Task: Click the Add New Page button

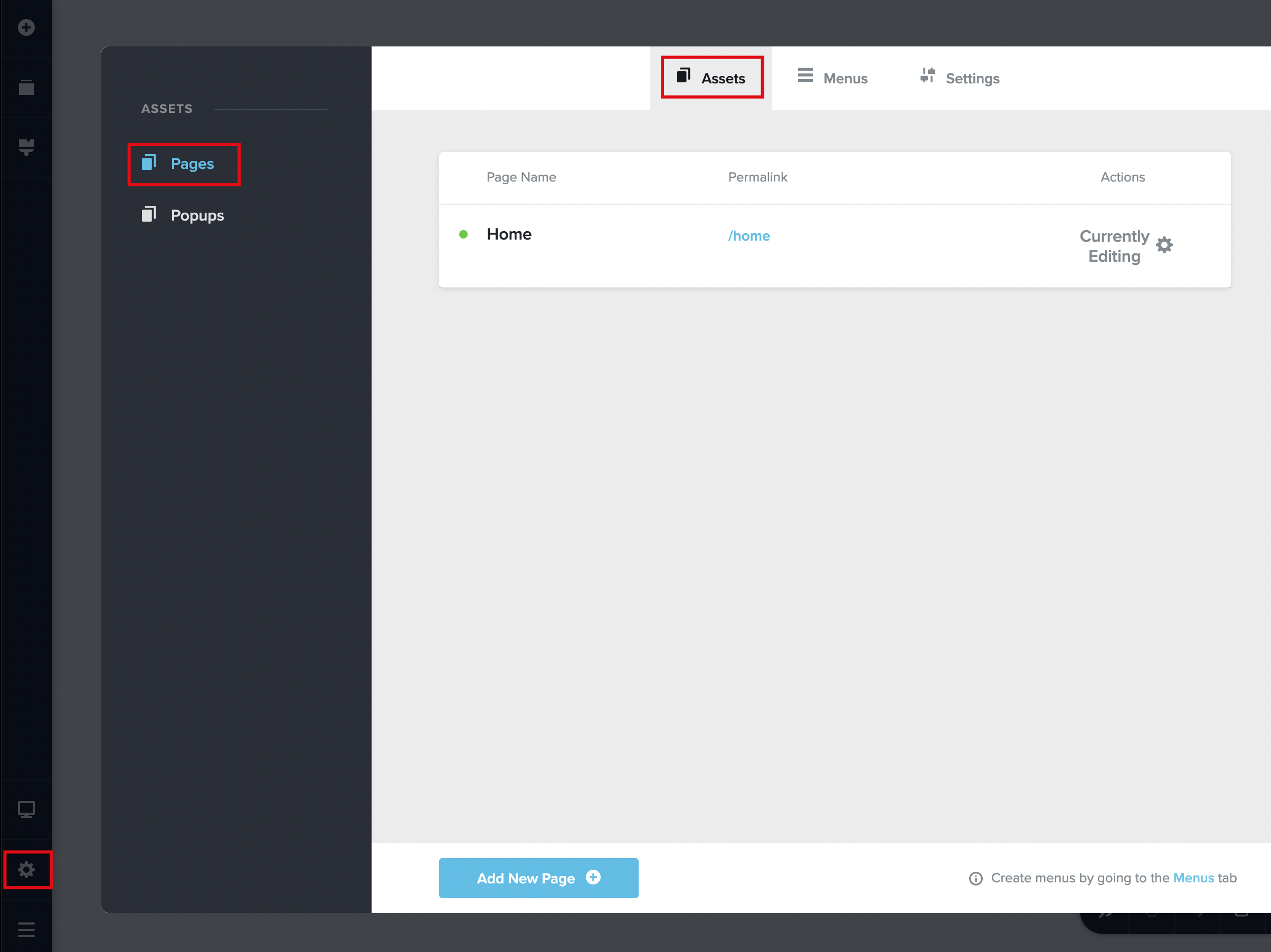Action: pos(538,878)
